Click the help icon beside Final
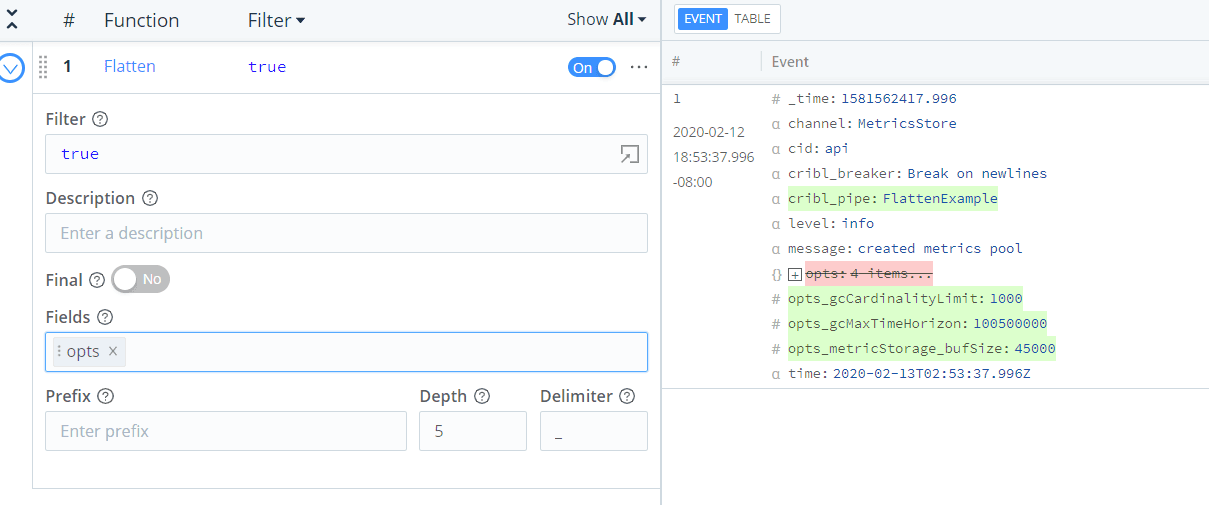This screenshot has height=505, width=1209. point(97,280)
